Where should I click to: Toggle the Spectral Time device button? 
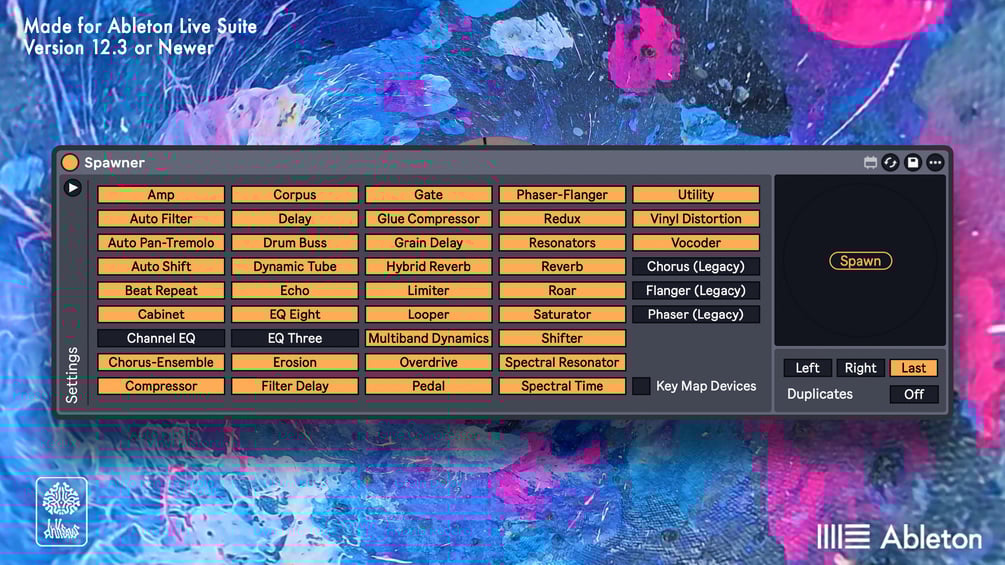[562, 386]
